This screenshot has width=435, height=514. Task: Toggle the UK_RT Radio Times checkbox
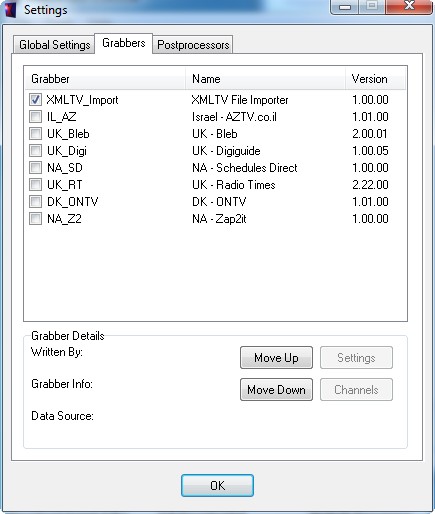(x=35, y=184)
